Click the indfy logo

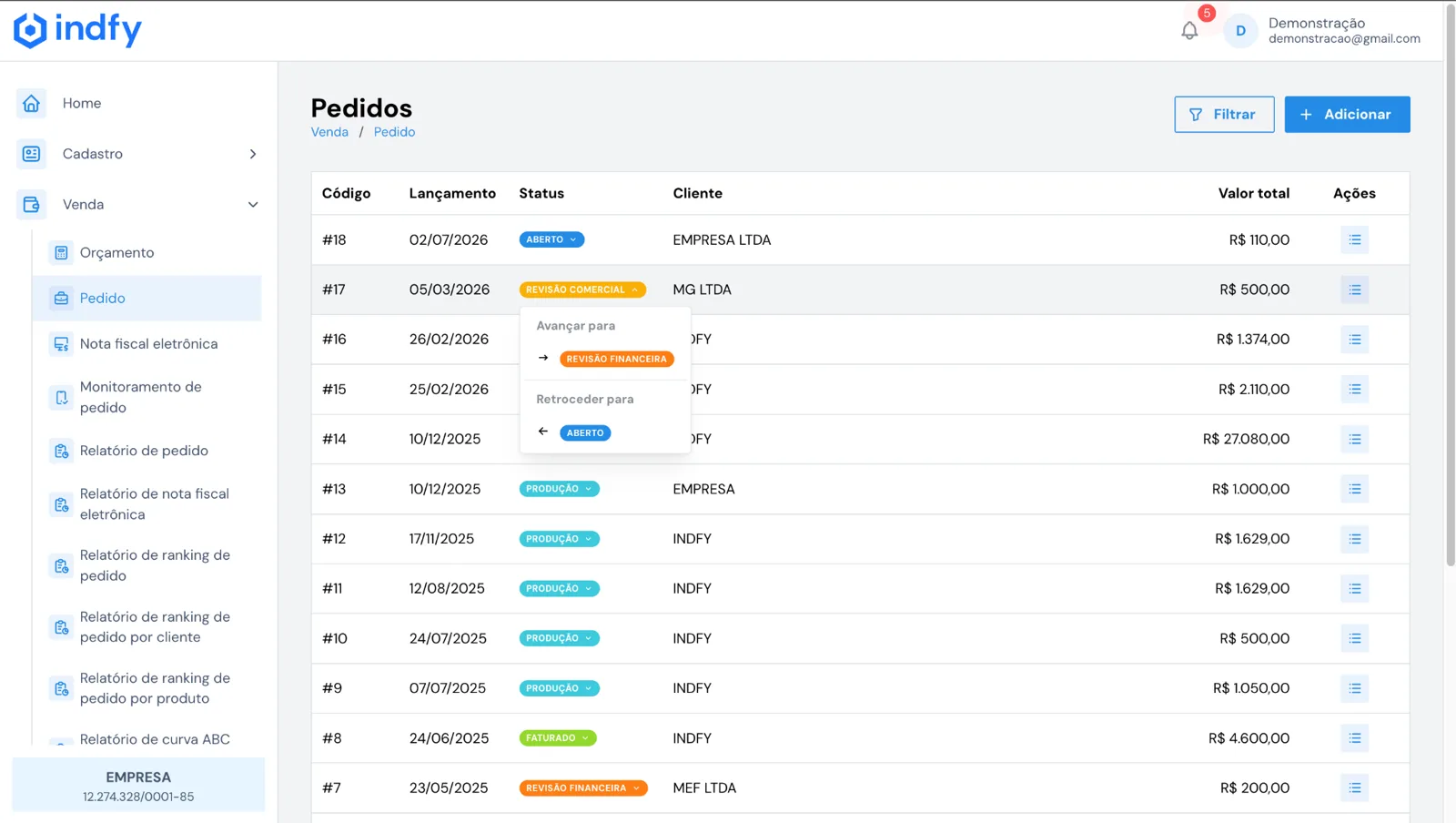77,30
